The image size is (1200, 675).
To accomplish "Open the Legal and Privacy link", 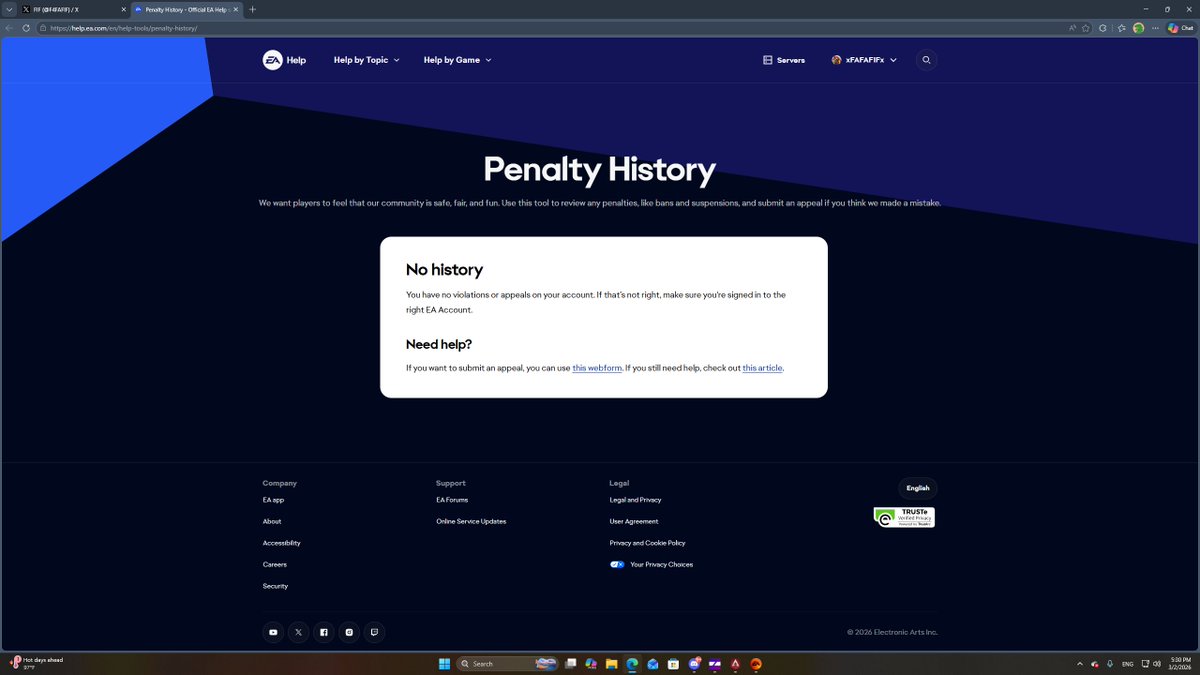I will point(635,500).
